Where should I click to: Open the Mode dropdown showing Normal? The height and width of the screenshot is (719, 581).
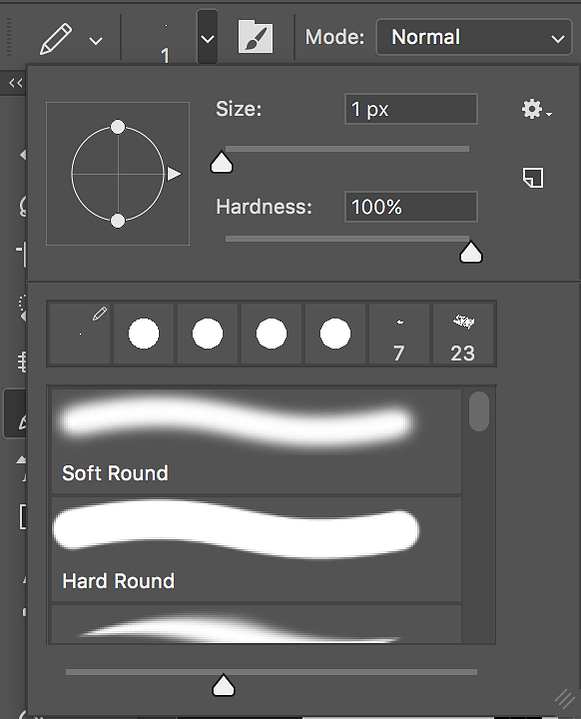coord(474,37)
